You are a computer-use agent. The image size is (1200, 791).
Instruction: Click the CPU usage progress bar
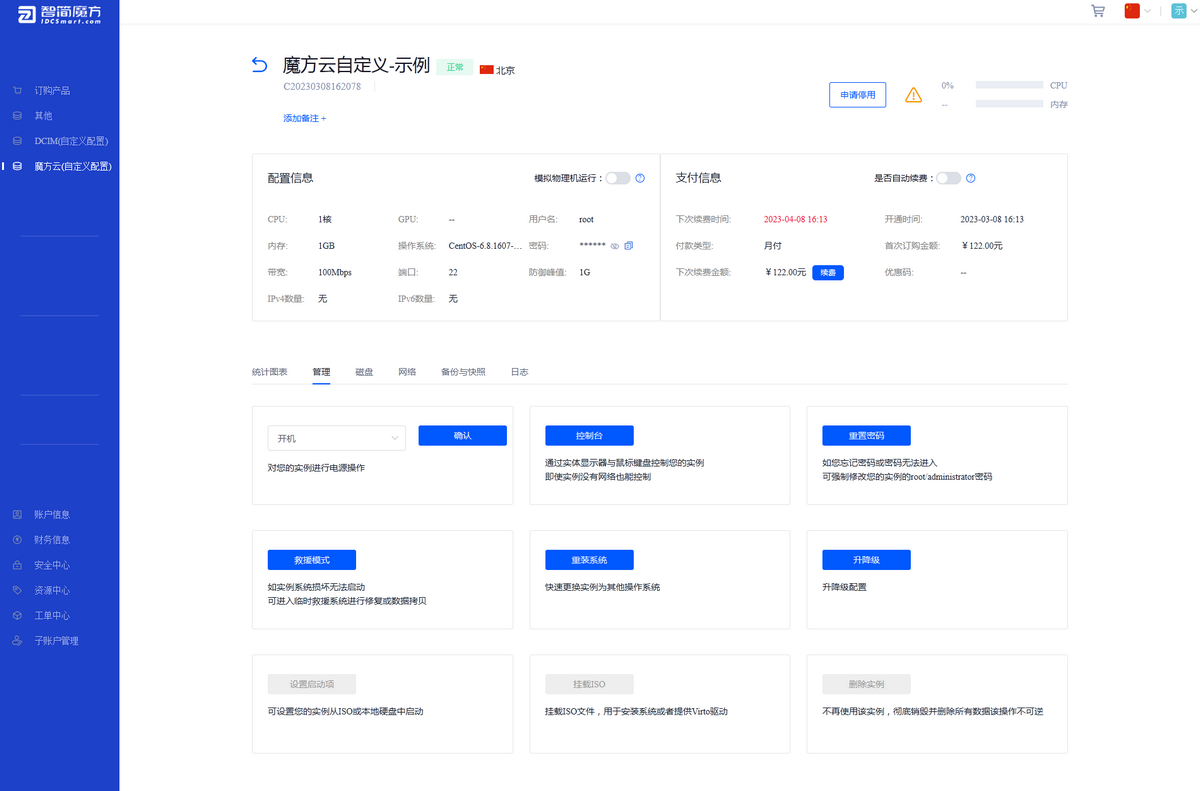[1009, 86]
